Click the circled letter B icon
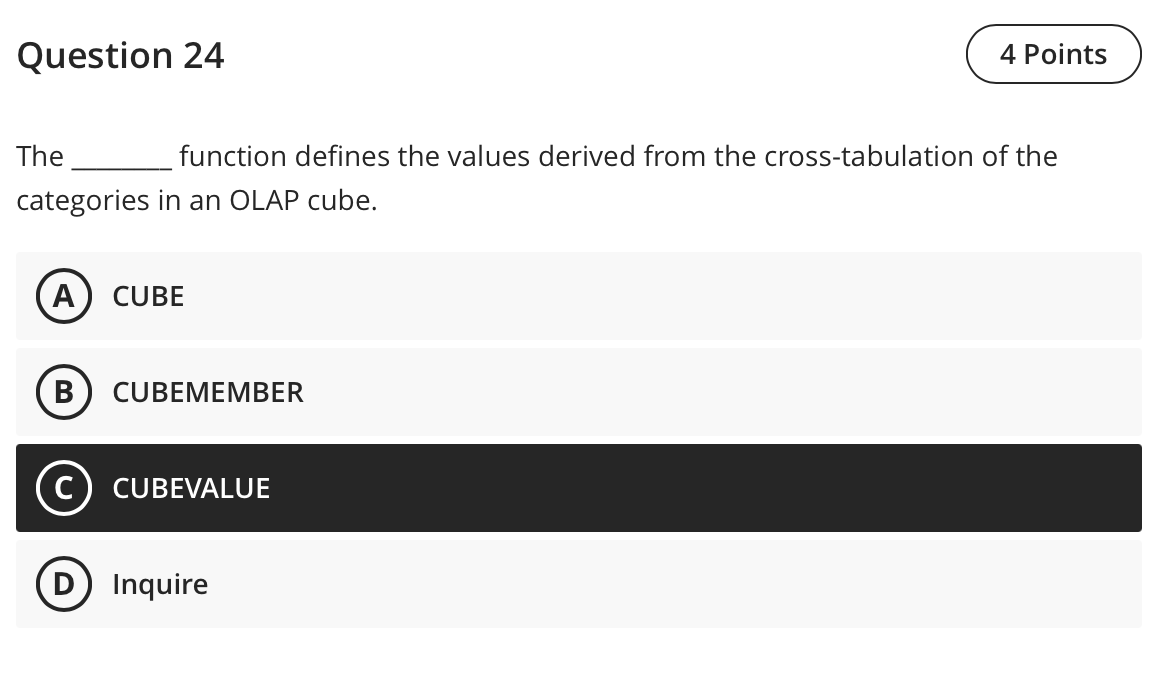Screen dimensions: 1176x692 (64, 392)
